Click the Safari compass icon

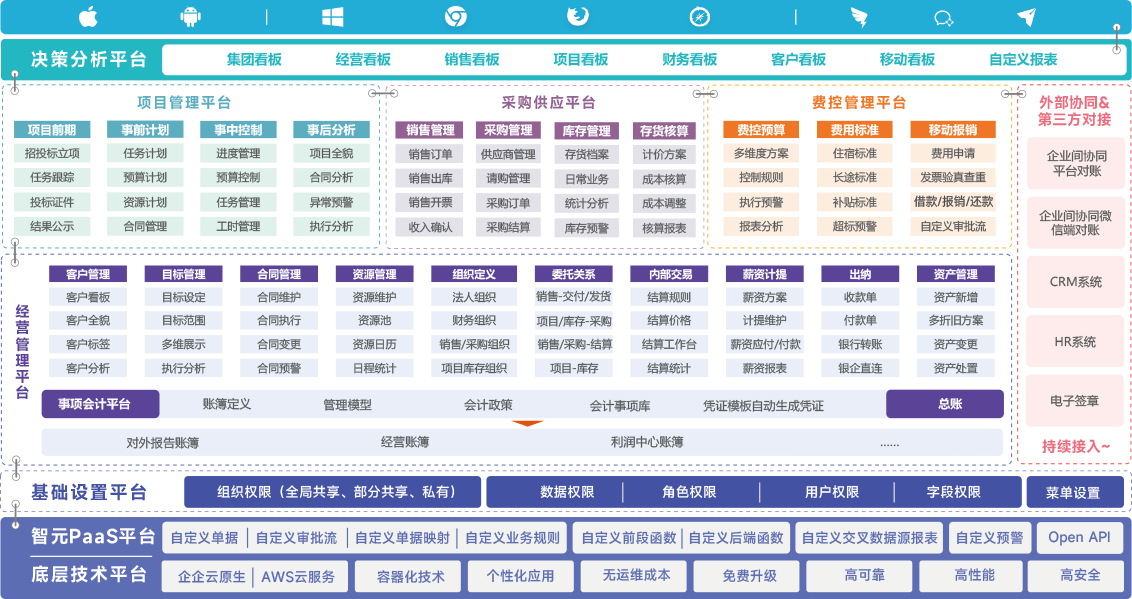pos(700,16)
